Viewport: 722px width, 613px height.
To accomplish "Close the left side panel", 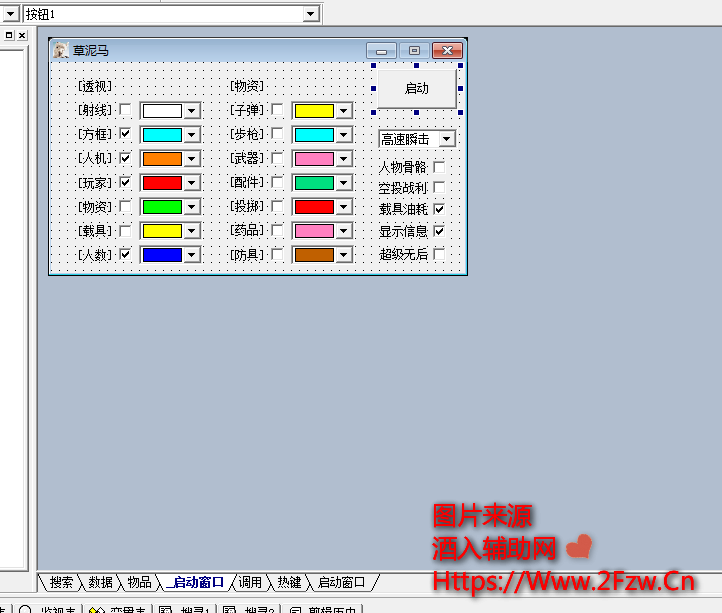I will [x=22, y=35].
